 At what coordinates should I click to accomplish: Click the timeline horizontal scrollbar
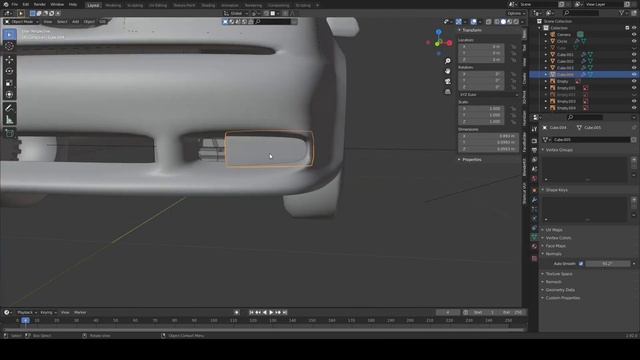pos(263,329)
